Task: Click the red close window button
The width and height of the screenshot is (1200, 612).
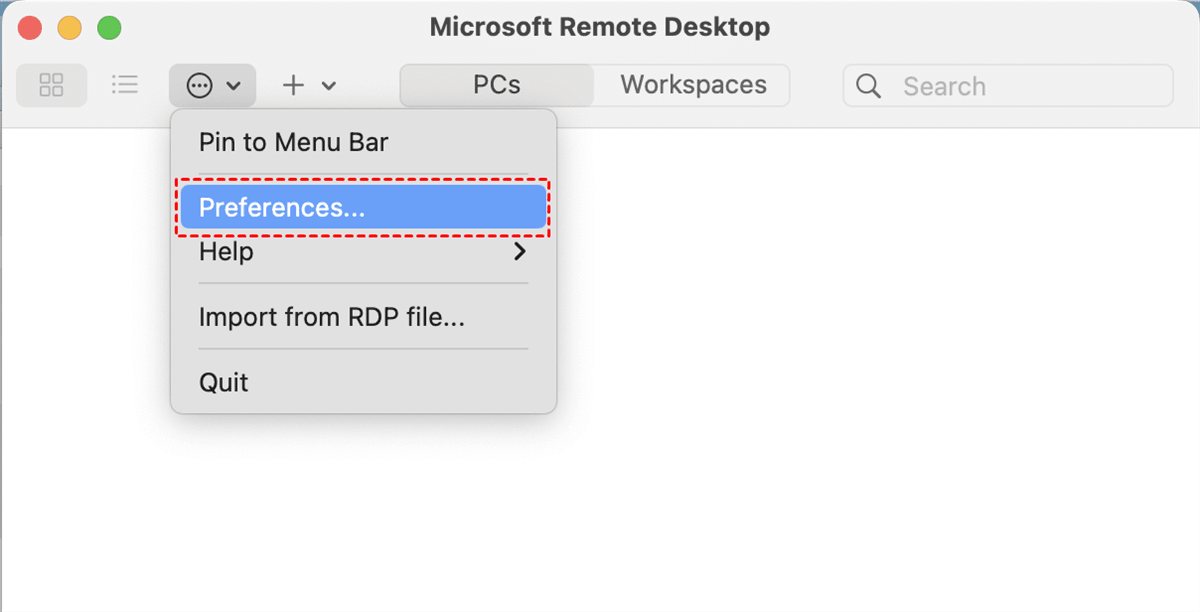Action: [30, 28]
